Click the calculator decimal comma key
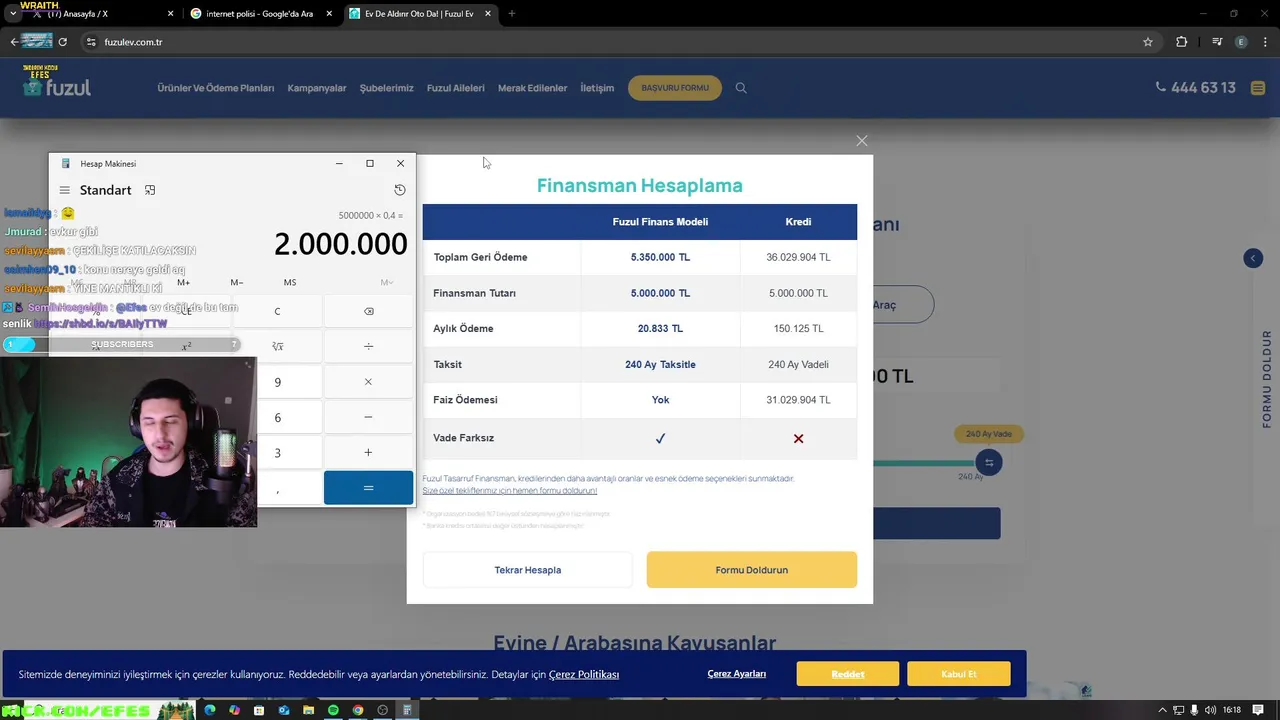Image resolution: width=1280 pixels, height=720 pixels. [278, 489]
